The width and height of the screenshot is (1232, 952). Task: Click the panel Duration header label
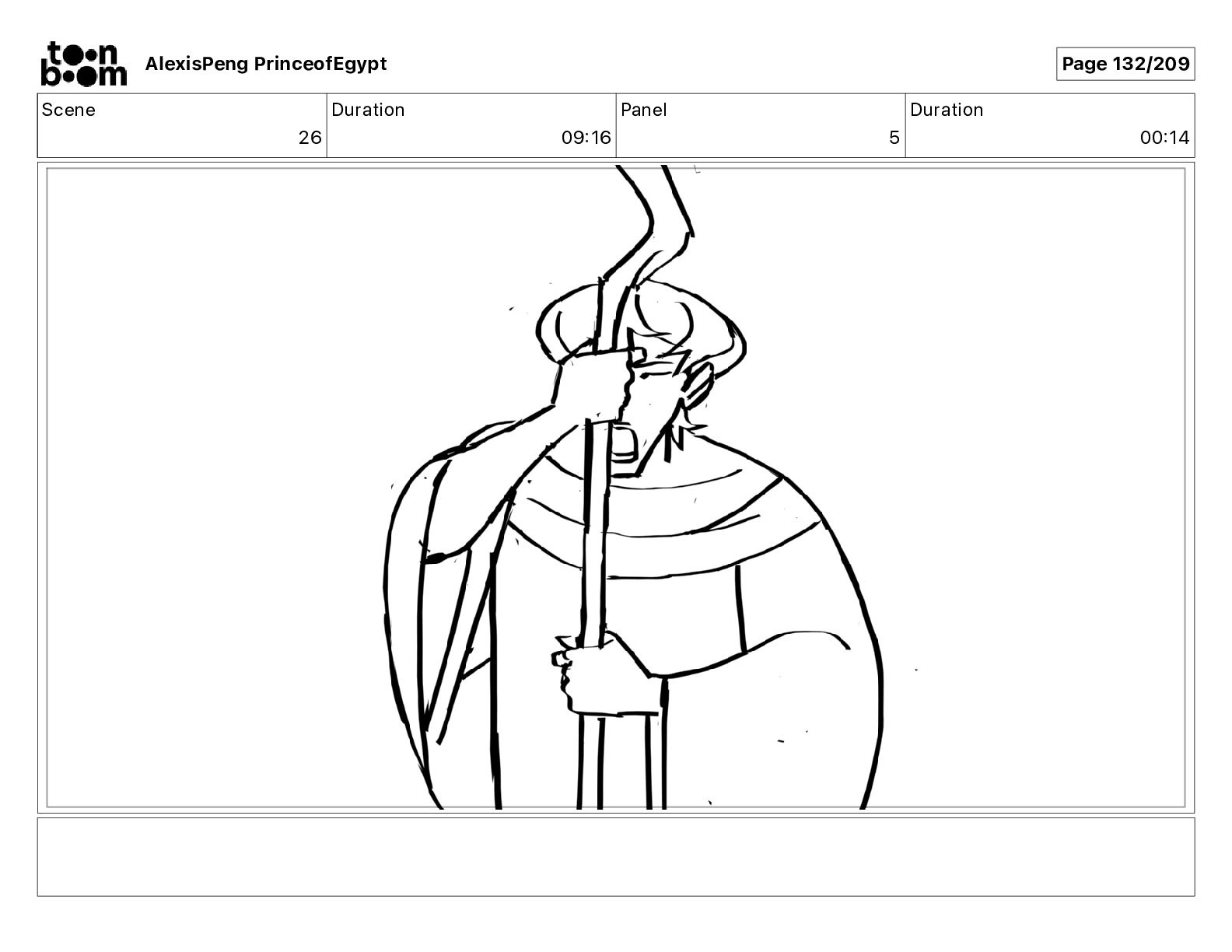pos(947,110)
